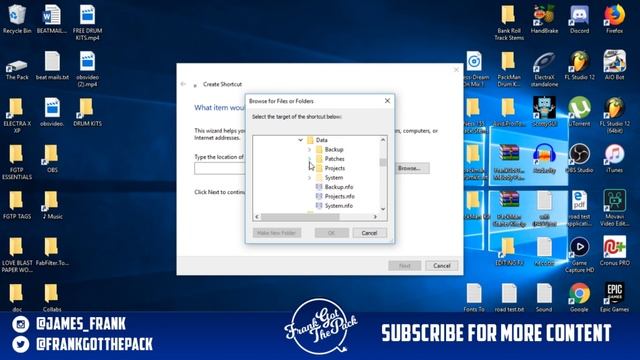
Task: Select the Discord desktop icon
Action: click(x=579, y=20)
